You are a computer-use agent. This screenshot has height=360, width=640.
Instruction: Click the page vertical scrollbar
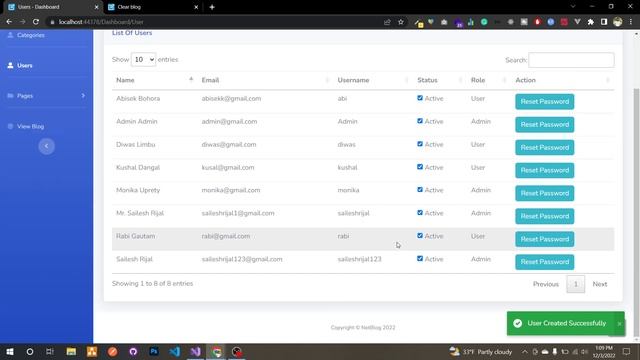tap(636, 212)
